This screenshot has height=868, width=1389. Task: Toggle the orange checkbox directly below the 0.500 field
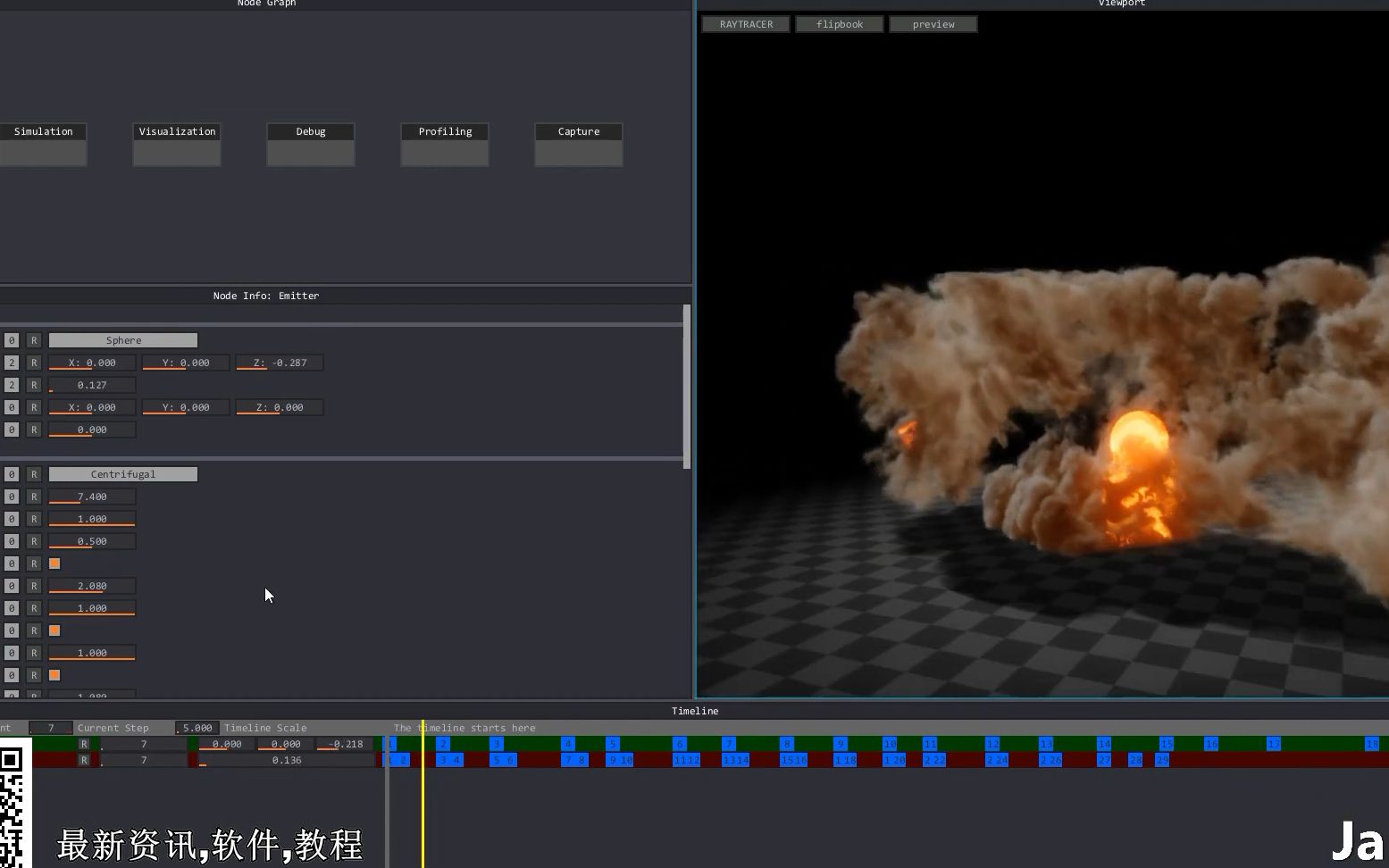tap(54, 563)
